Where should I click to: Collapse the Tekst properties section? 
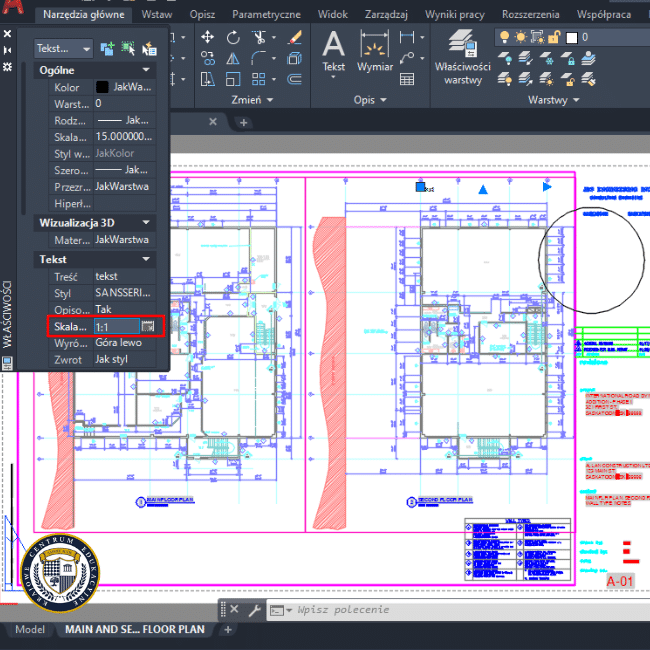(146, 259)
